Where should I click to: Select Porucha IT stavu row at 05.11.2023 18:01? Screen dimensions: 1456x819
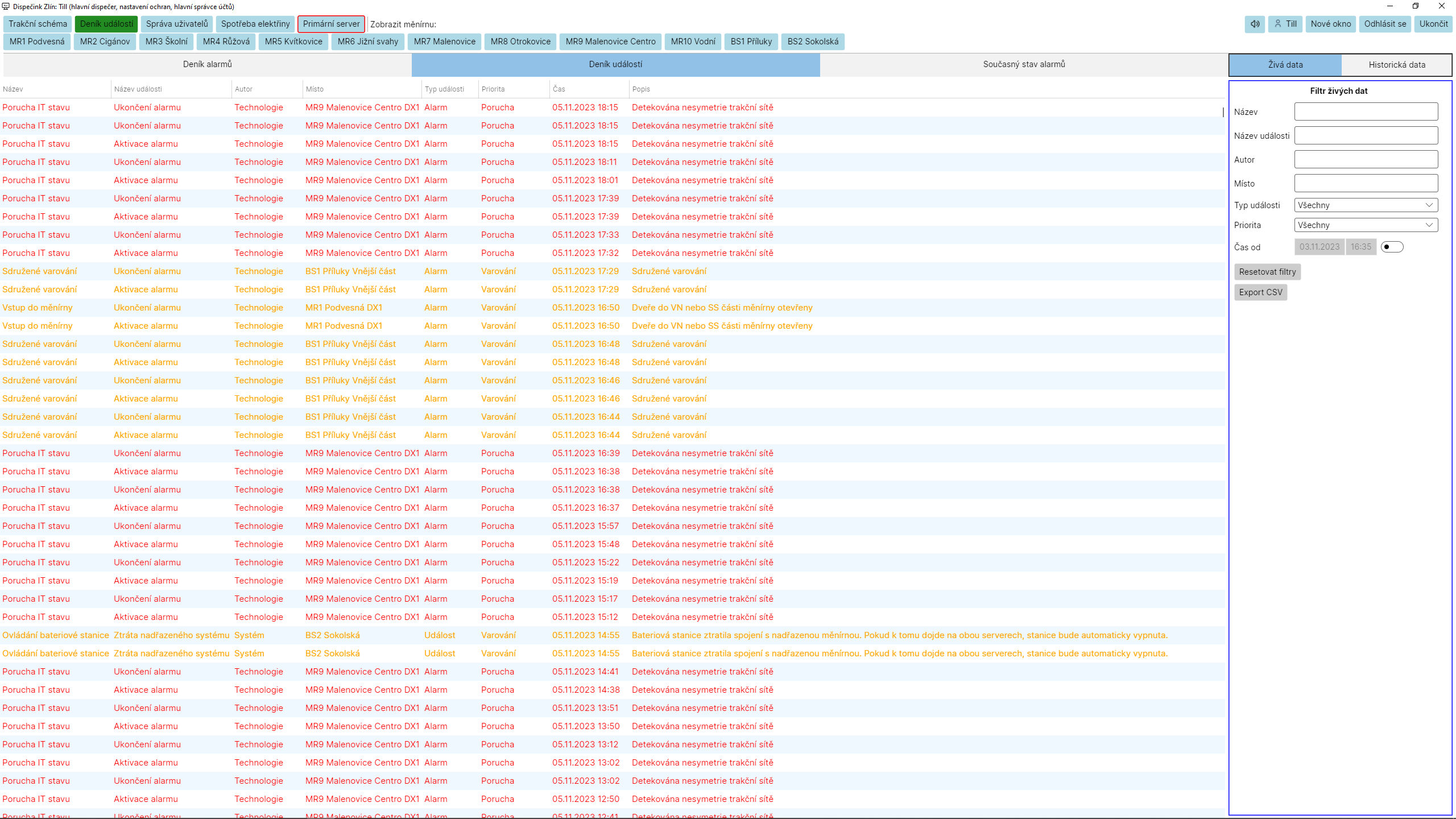point(613,180)
